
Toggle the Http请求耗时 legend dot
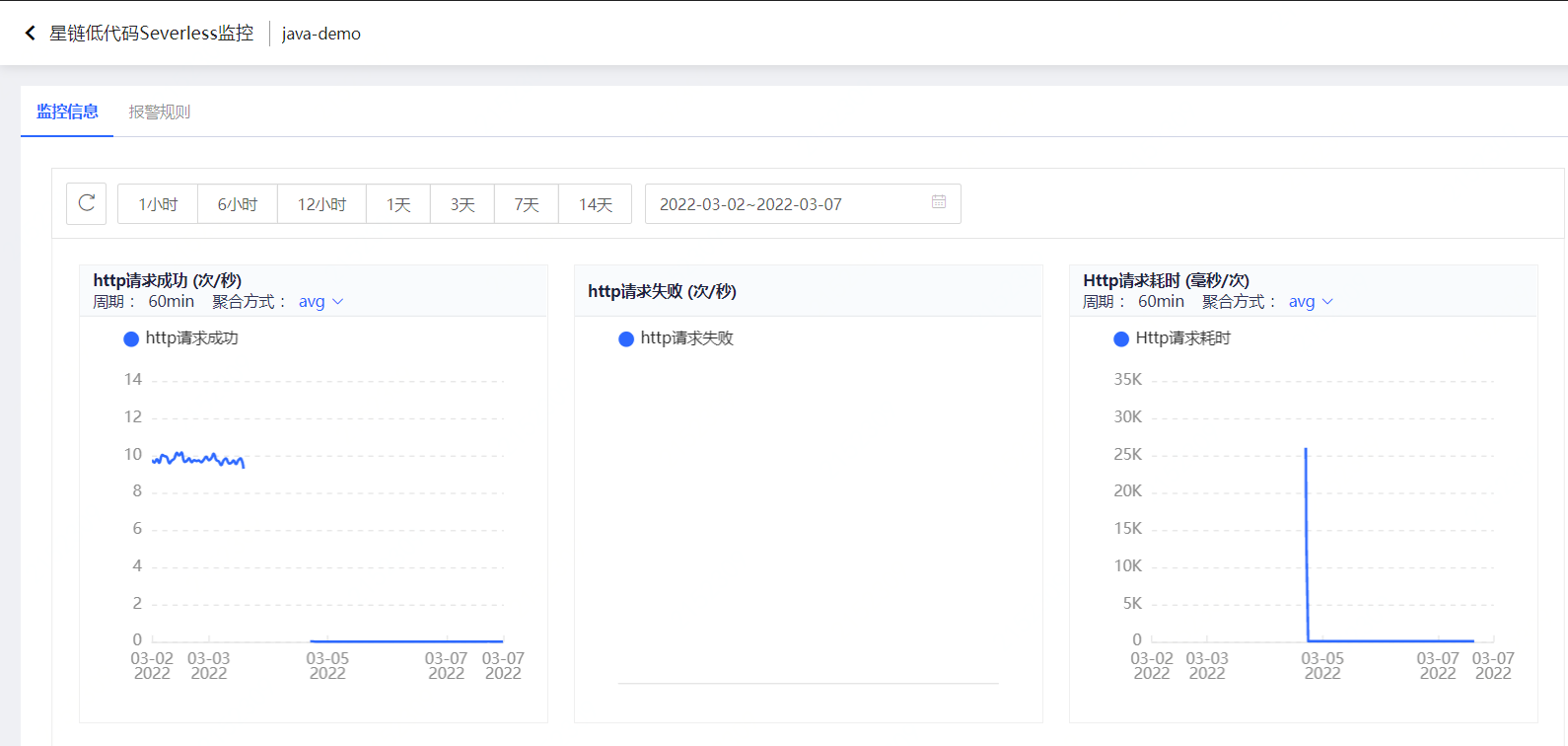1121,339
